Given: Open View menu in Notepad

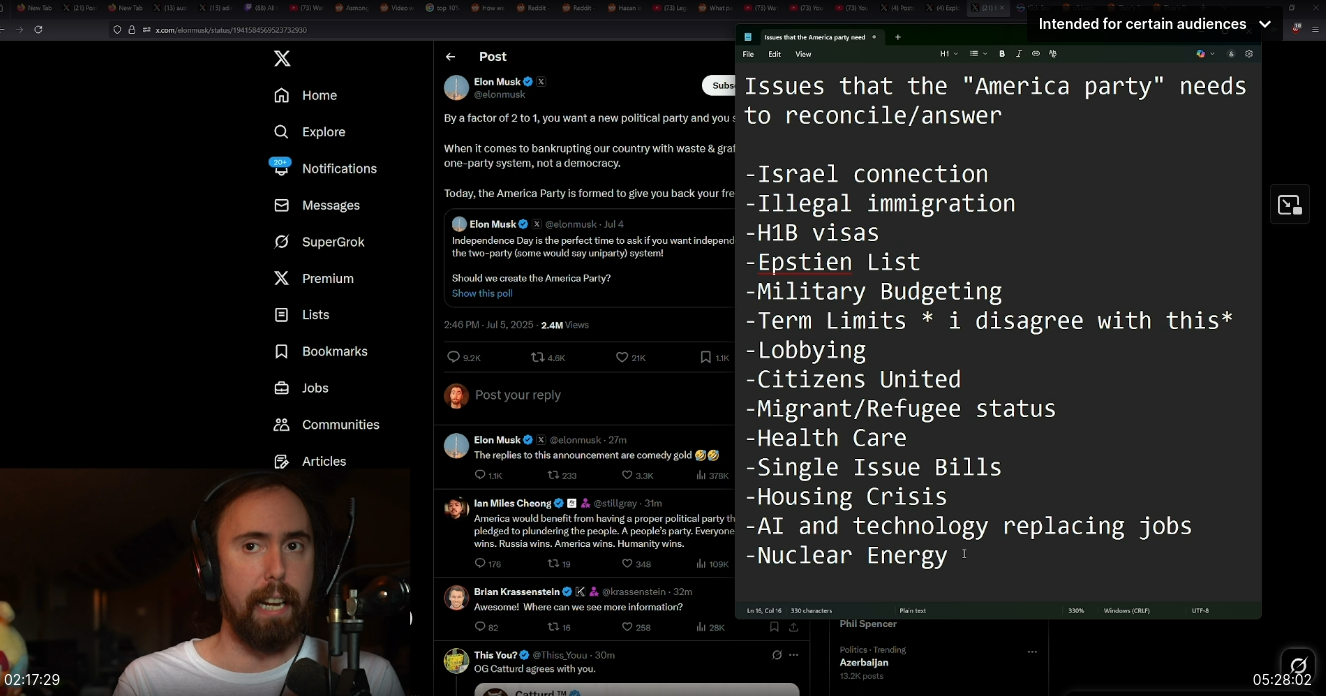Looking at the screenshot, I should (803, 54).
